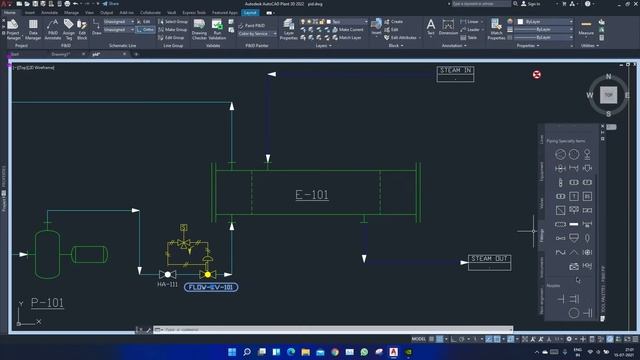This screenshot has height=360, width=640.
Task: Activate the schematic line Draw tool
Action: (x=96, y=27)
